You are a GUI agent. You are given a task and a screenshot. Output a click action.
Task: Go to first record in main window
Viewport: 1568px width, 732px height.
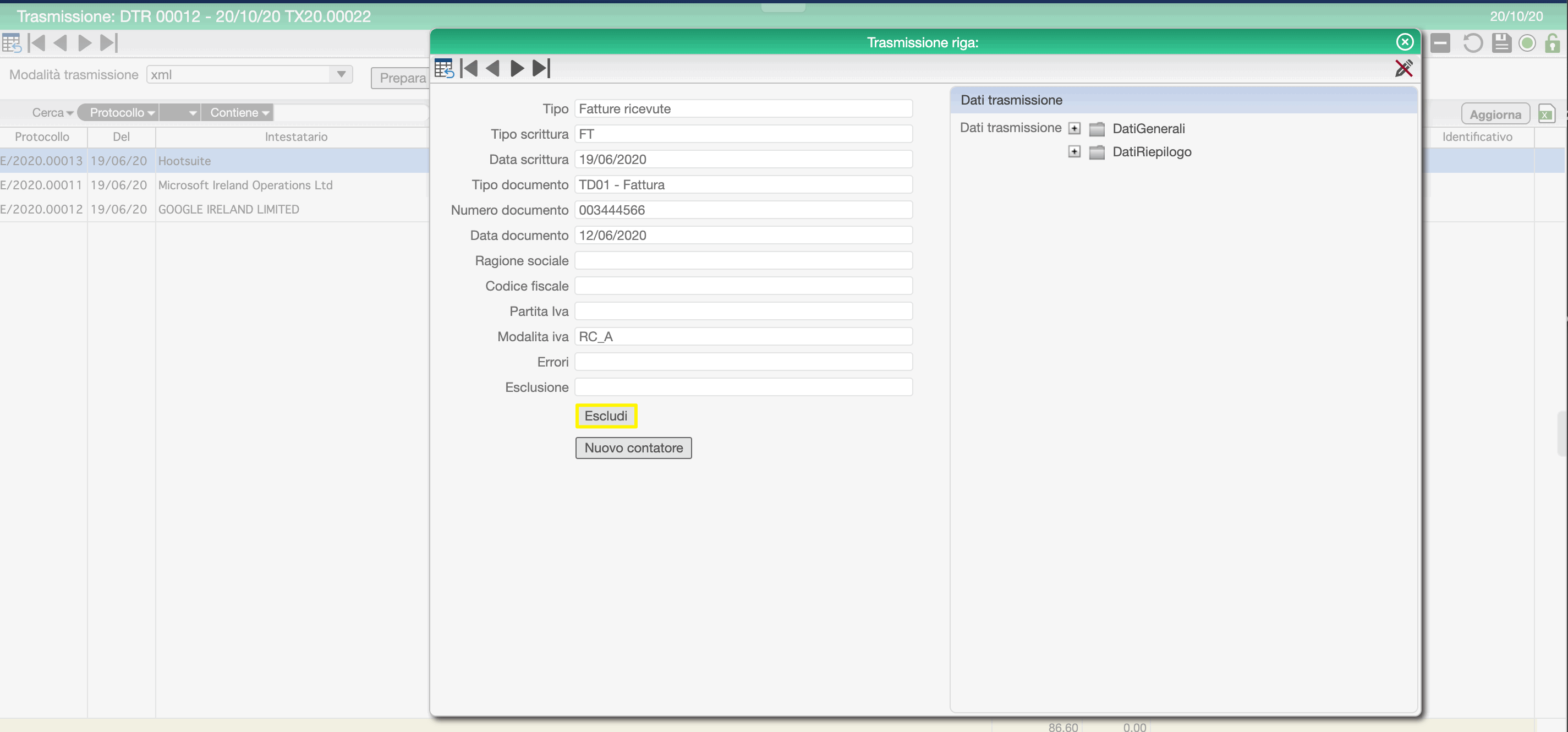(36, 42)
